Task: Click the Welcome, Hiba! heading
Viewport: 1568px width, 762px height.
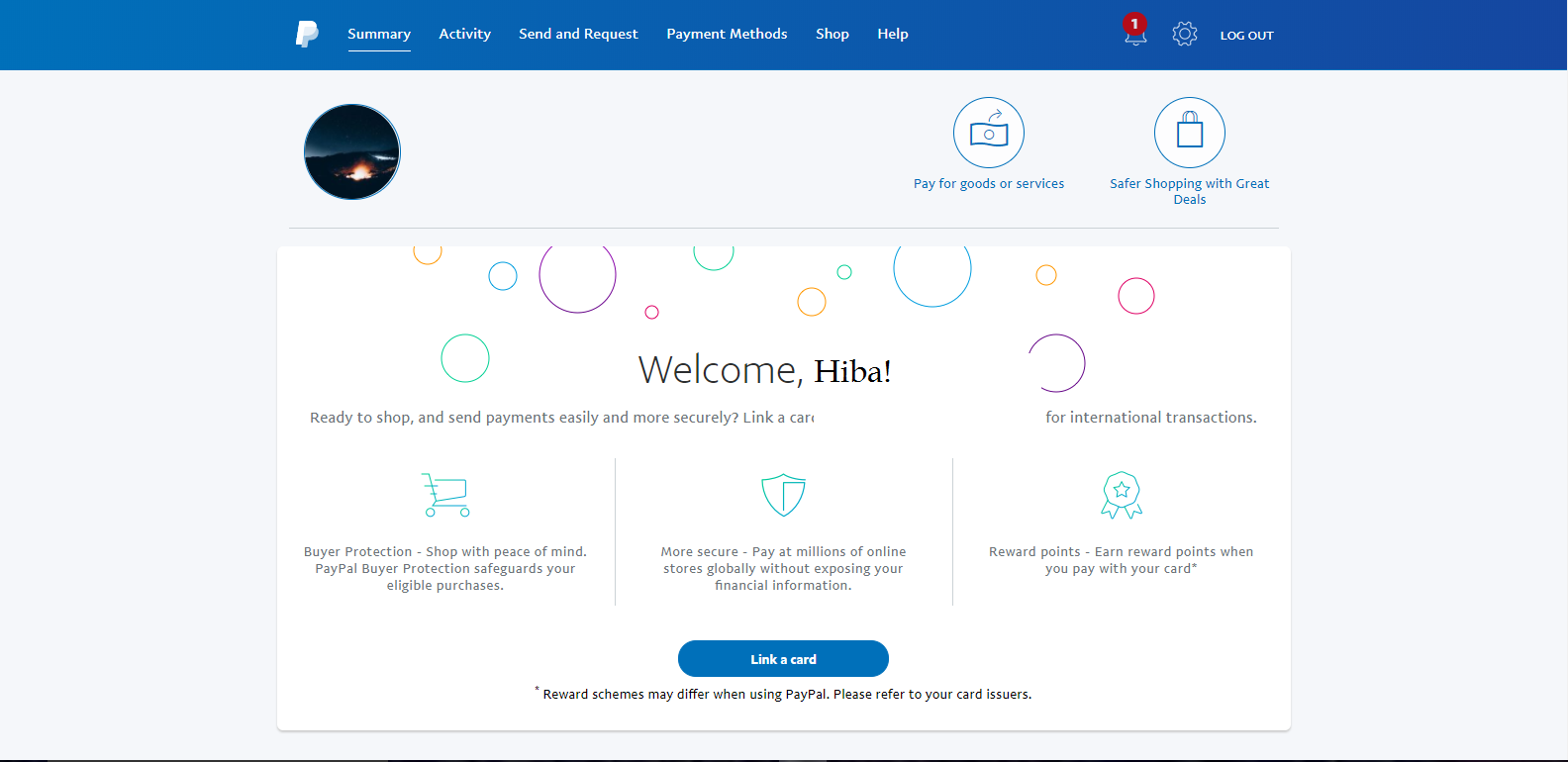Action: point(764,370)
